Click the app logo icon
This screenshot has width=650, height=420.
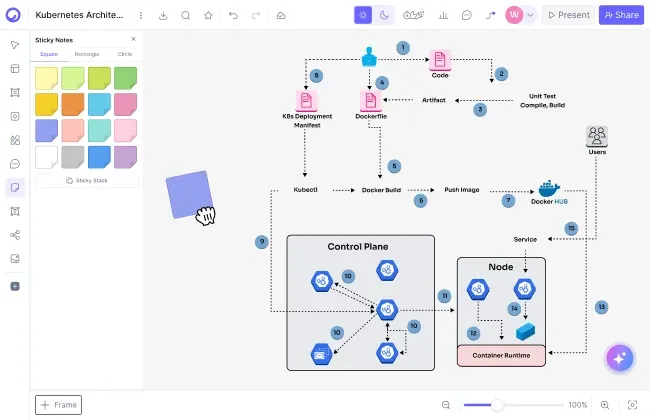coord(13,15)
